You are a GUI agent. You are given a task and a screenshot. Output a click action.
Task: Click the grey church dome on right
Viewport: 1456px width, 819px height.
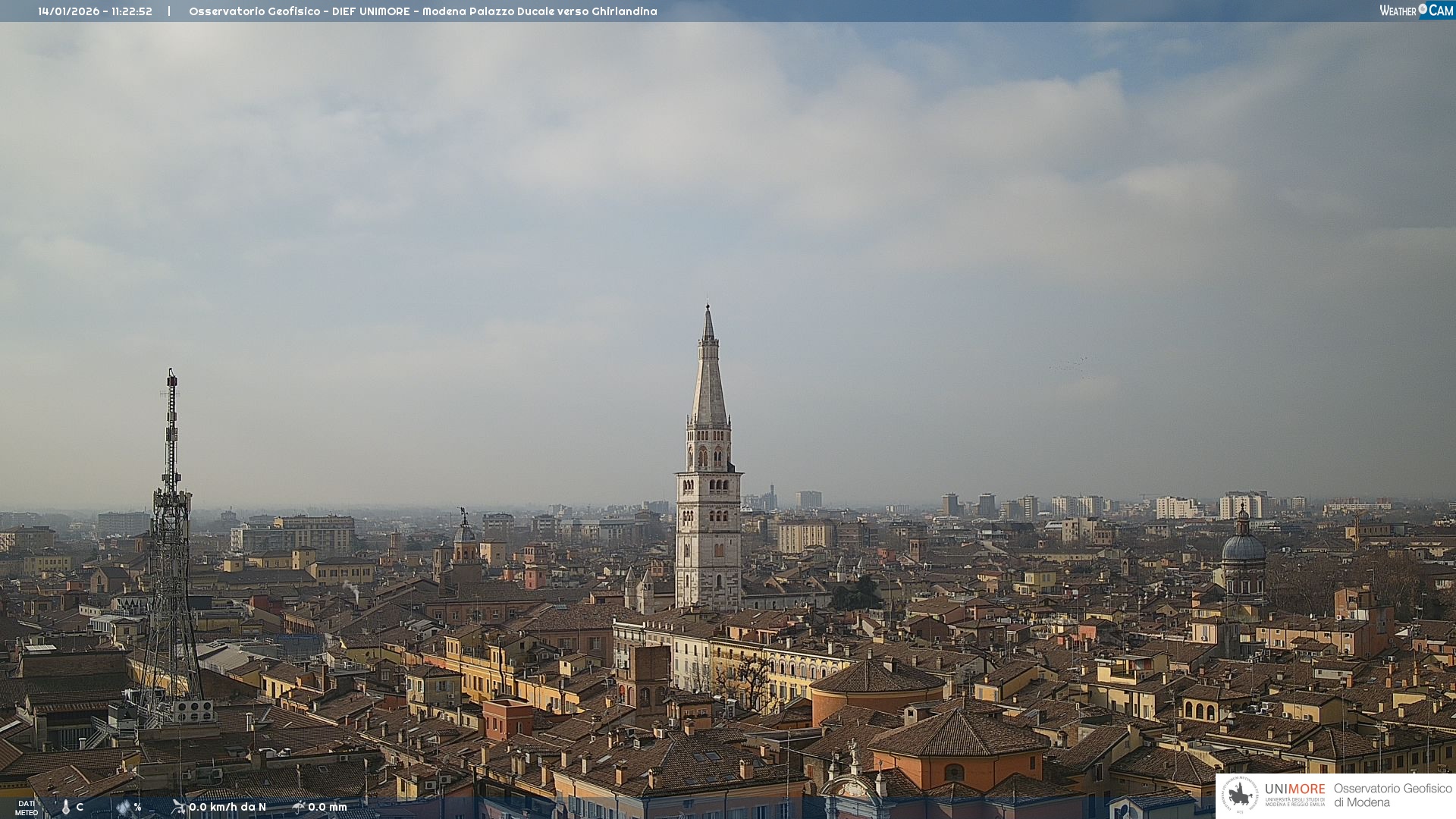pyautogui.click(x=1243, y=546)
